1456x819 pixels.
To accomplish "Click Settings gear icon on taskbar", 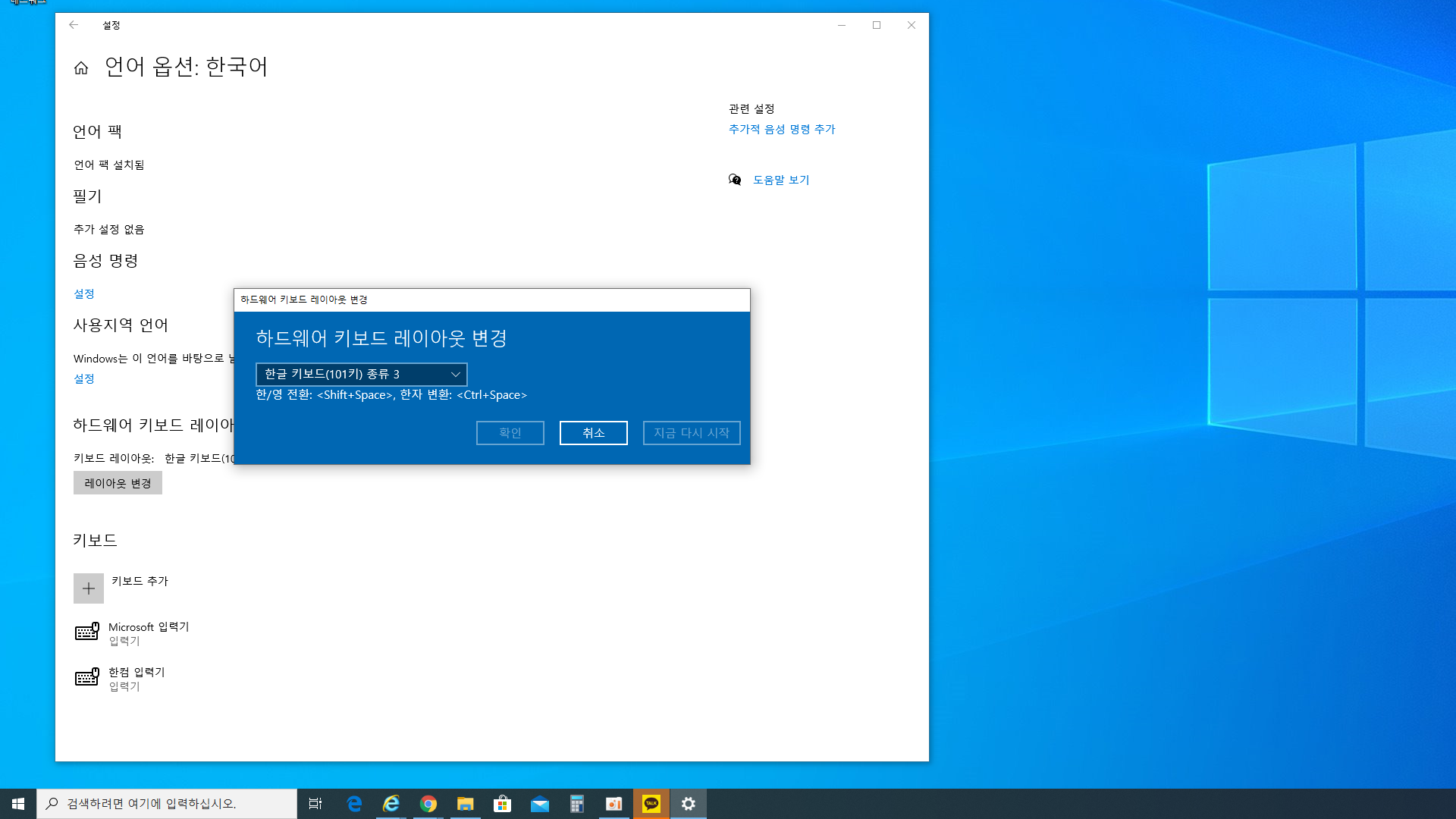I will tap(689, 804).
